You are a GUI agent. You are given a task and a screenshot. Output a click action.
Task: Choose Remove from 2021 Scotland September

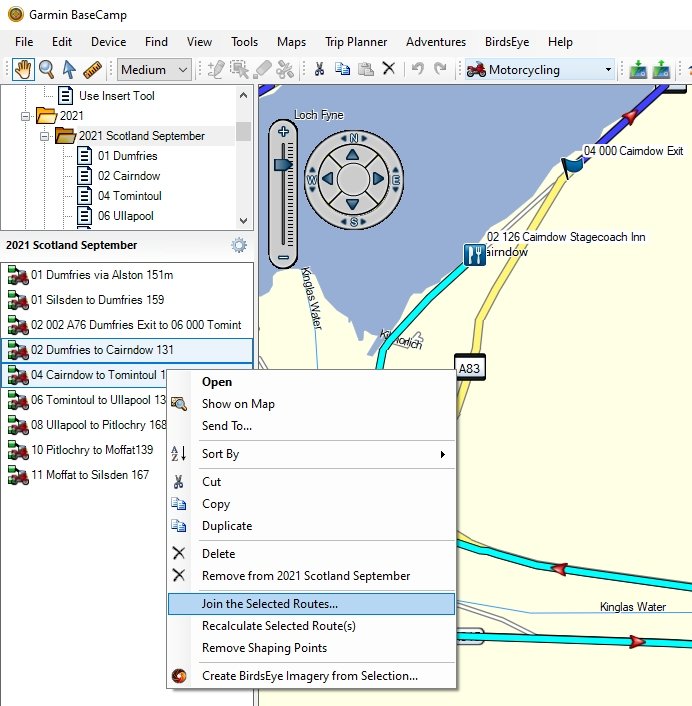click(312, 576)
